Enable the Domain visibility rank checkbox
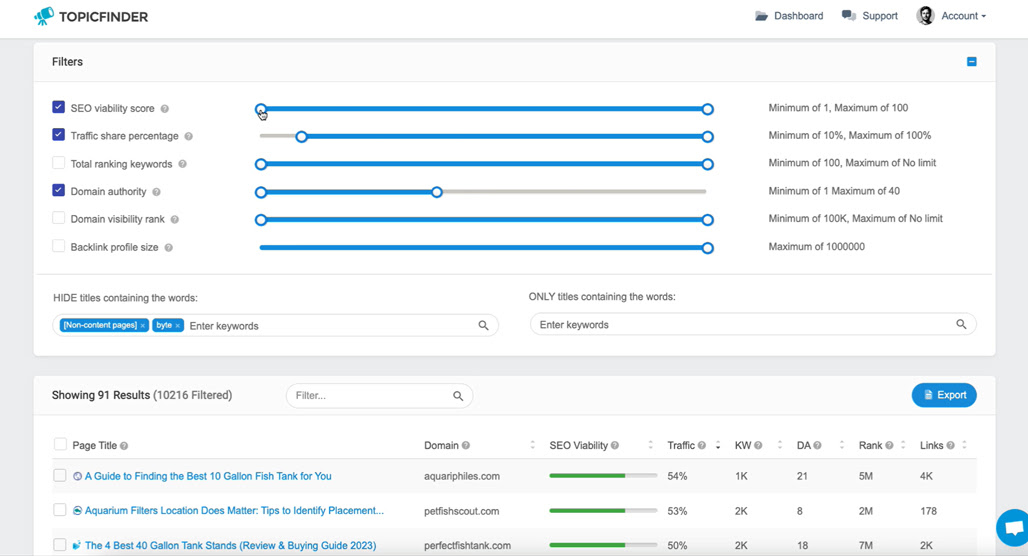Screen dimensions: 1028x556 pyautogui.click(x=58, y=218)
